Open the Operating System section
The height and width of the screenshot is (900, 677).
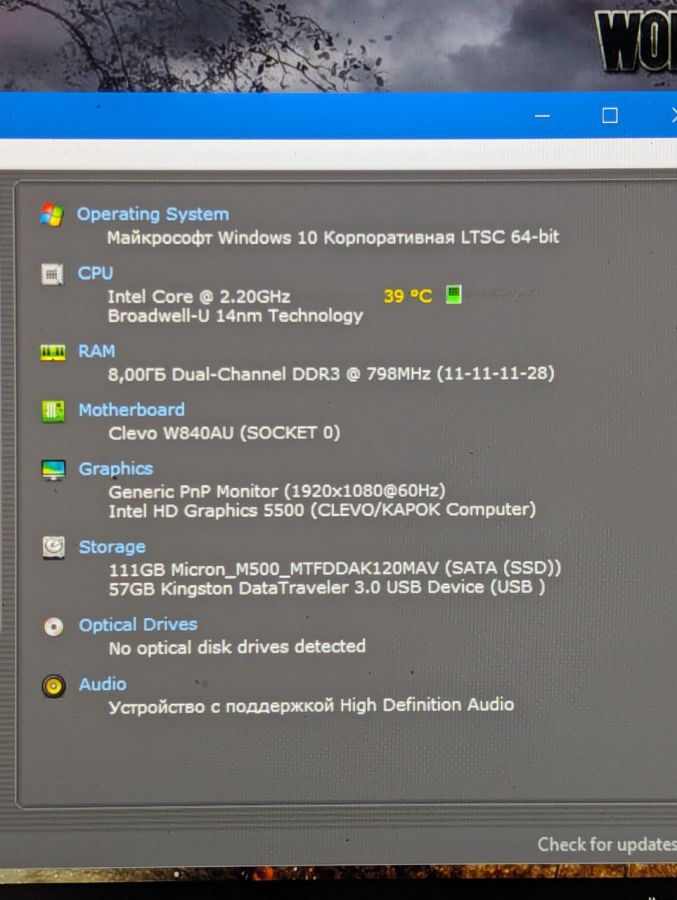153,214
